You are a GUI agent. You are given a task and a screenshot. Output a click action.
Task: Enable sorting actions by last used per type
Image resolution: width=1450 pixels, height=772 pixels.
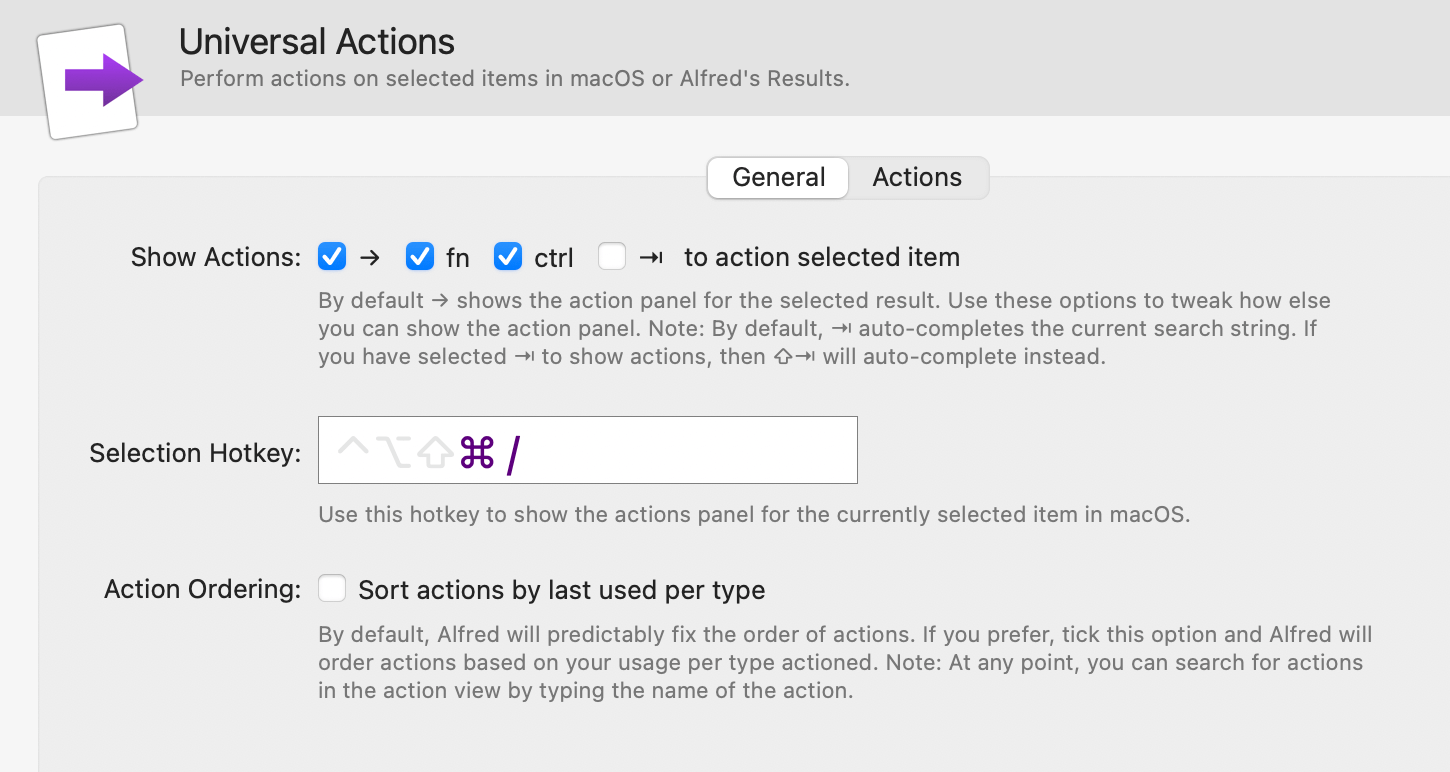[332, 588]
